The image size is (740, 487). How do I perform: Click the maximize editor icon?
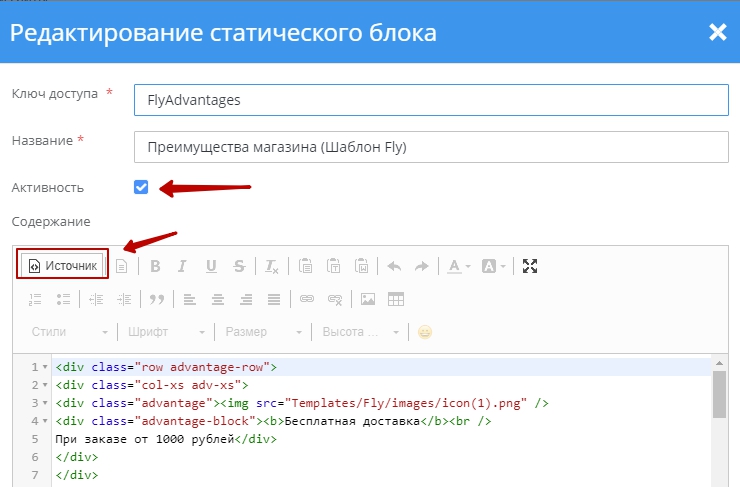pos(531,266)
